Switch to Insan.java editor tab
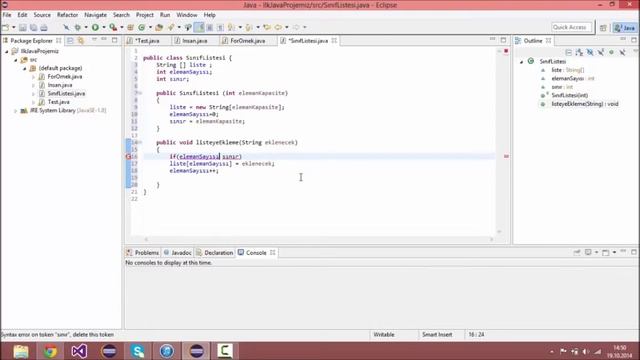The height and width of the screenshot is (360, 640). point(195,41)
